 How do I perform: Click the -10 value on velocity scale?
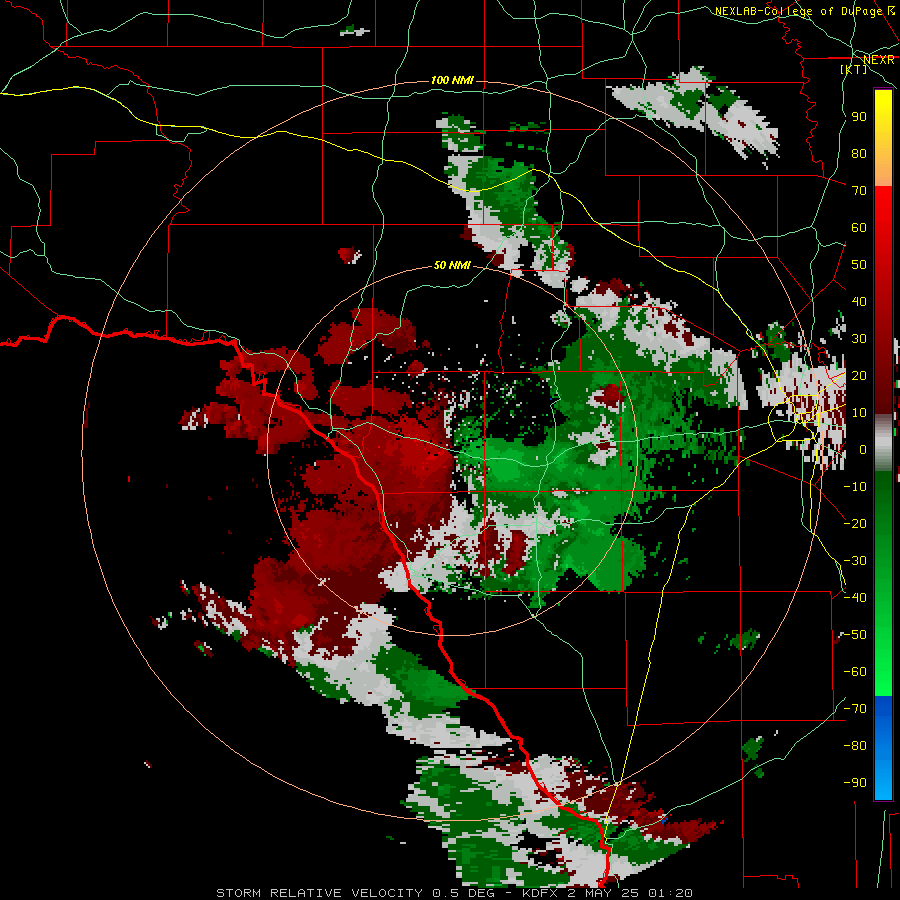[855, 487]
